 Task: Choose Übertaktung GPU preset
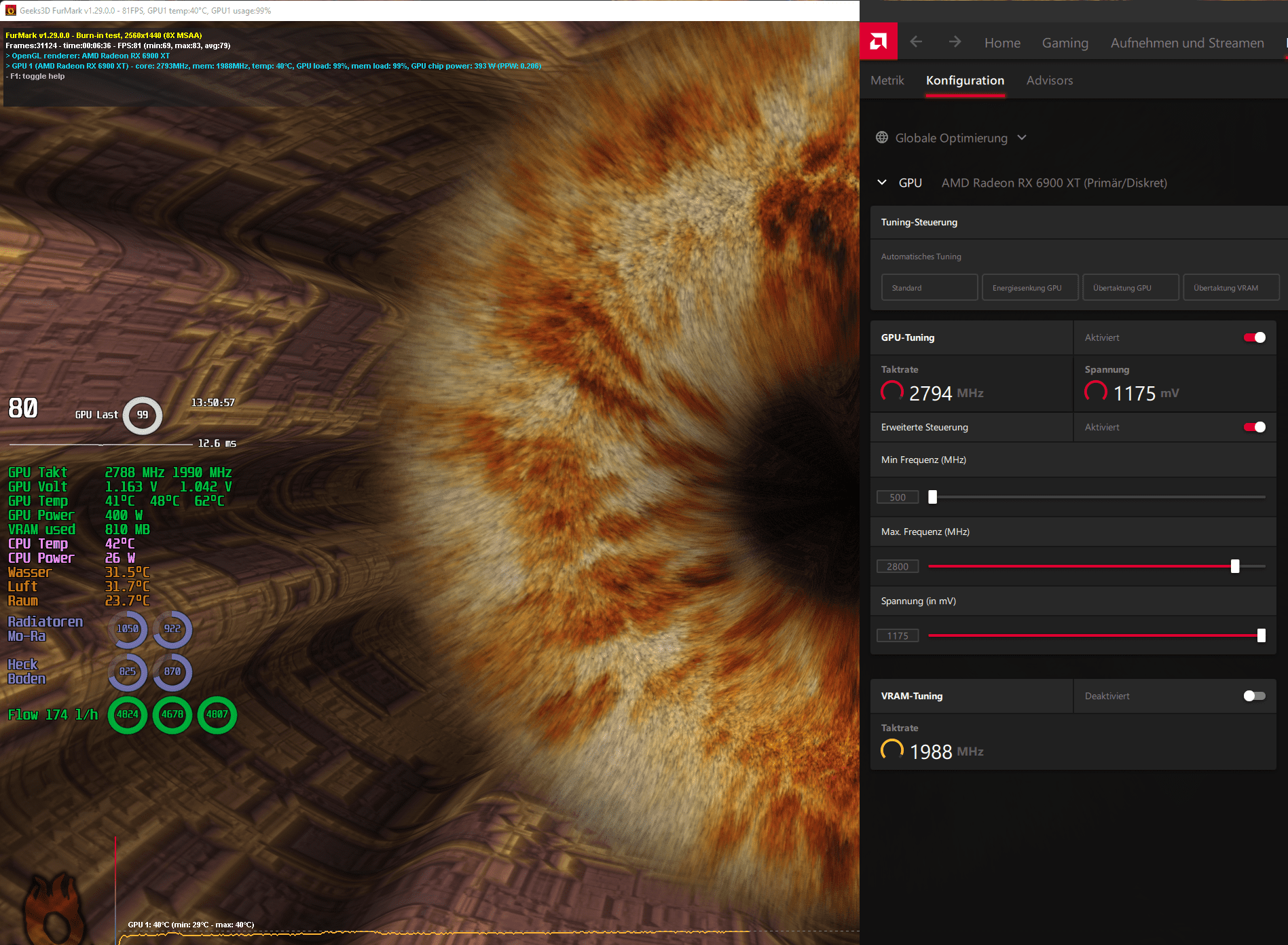pyautogui.click(x=1130, y=288)
